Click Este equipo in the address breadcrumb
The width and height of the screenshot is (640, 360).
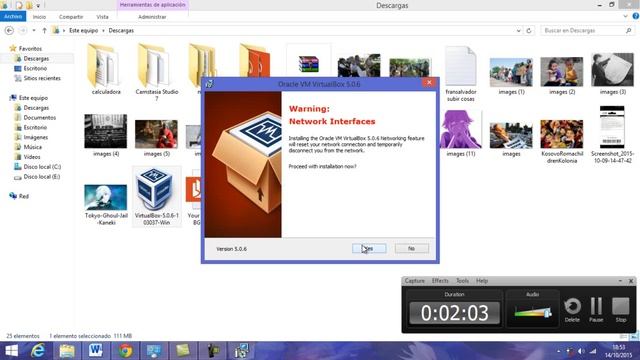[x=84, y=31]
